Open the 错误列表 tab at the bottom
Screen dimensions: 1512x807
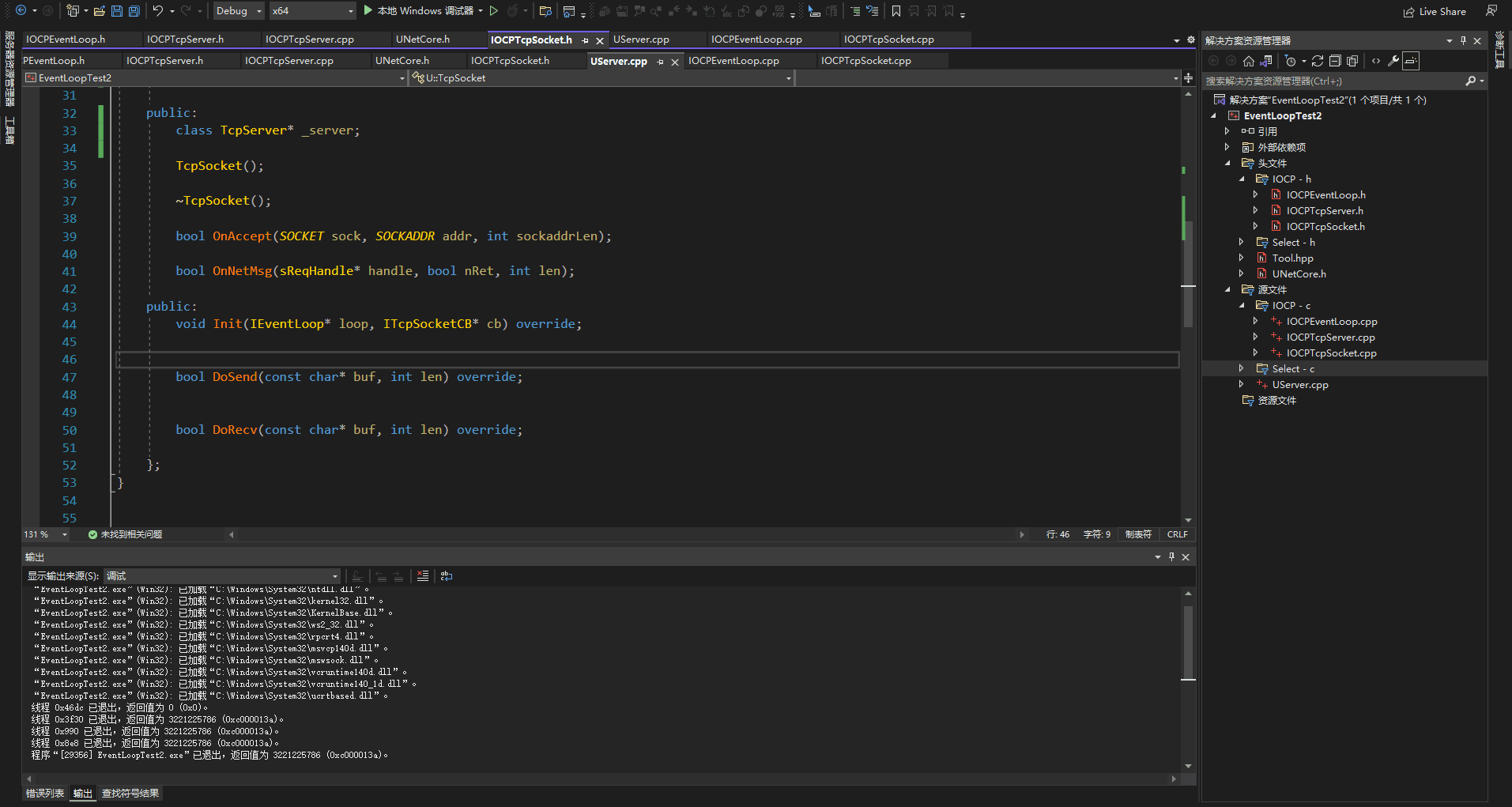click(x=43, y=793)
